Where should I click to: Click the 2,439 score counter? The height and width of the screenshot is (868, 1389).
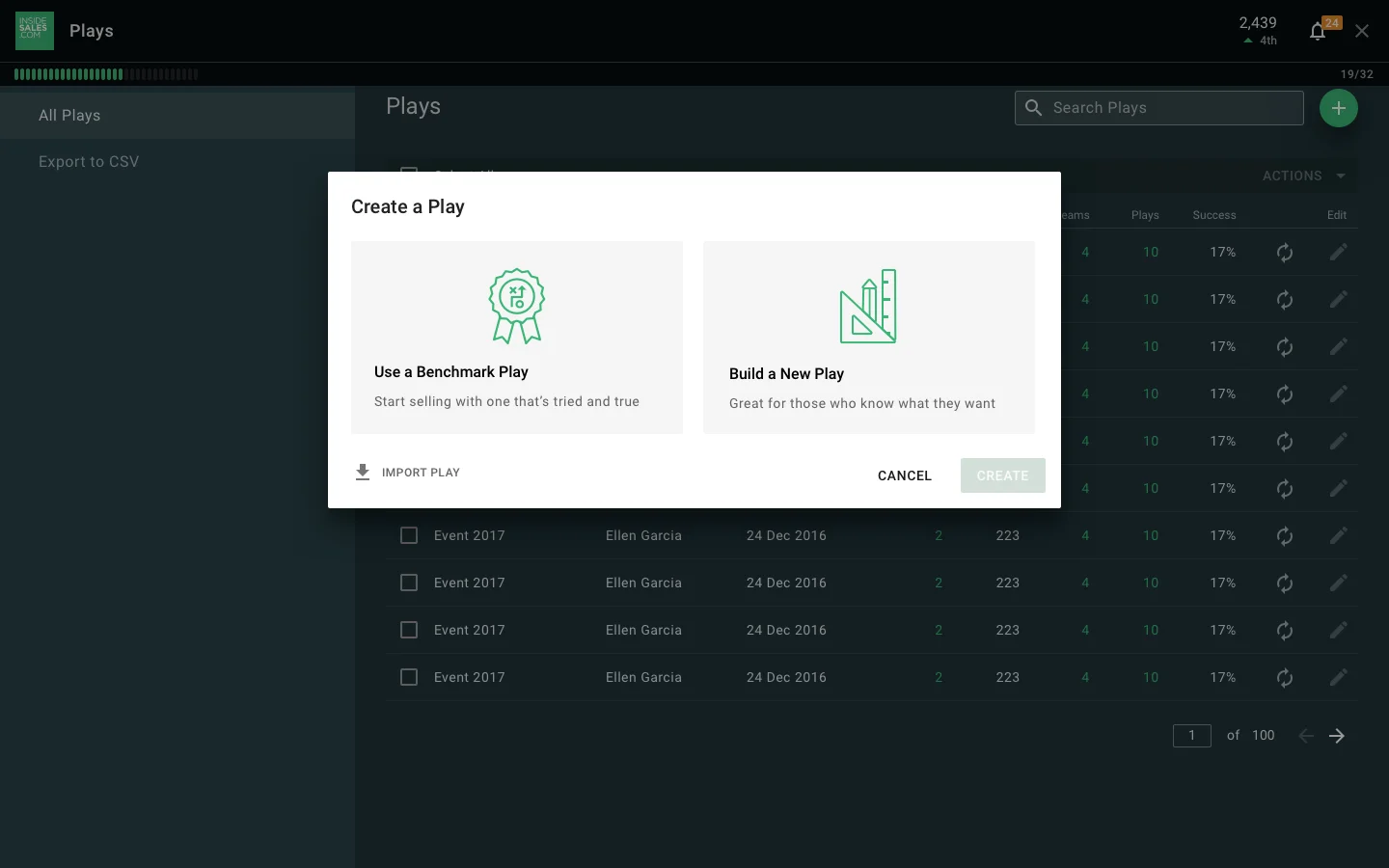pos(1258,22)
